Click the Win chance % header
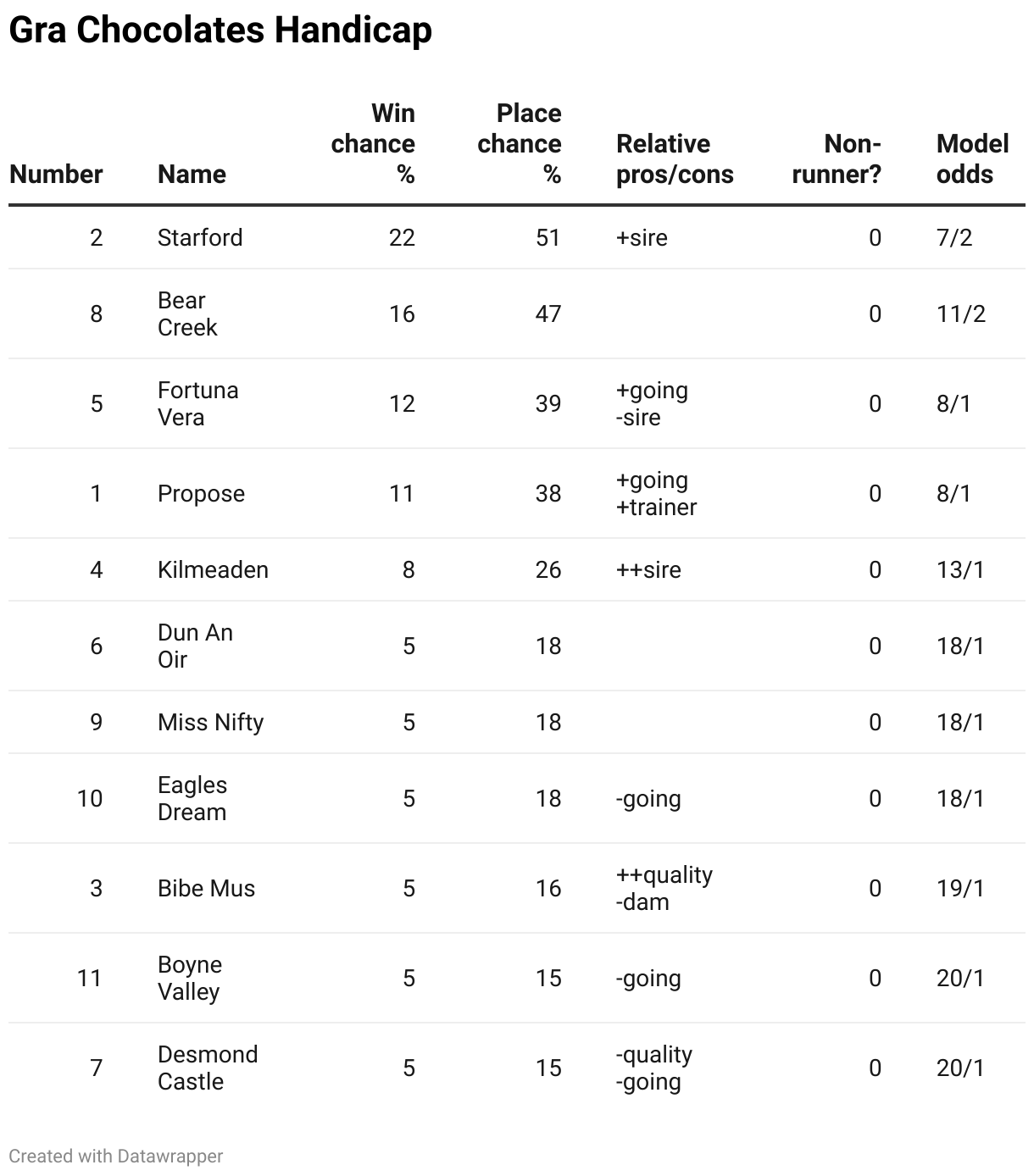 click(x=373, y=144)
